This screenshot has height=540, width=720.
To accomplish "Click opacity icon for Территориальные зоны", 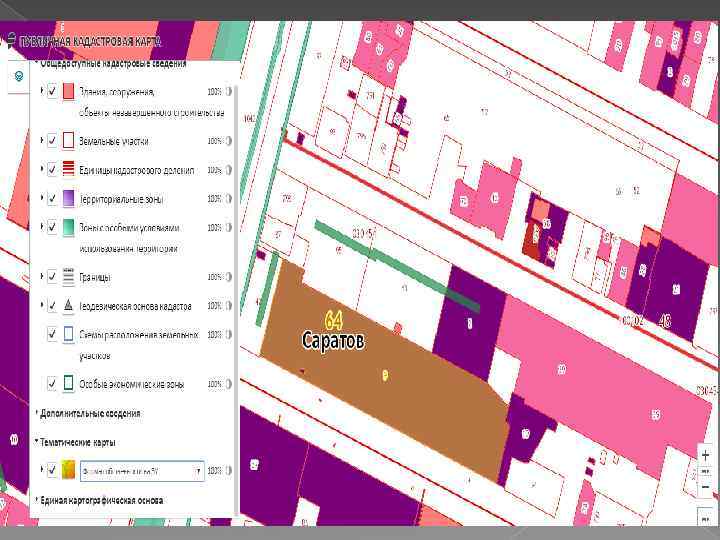I will coord(229,199).
